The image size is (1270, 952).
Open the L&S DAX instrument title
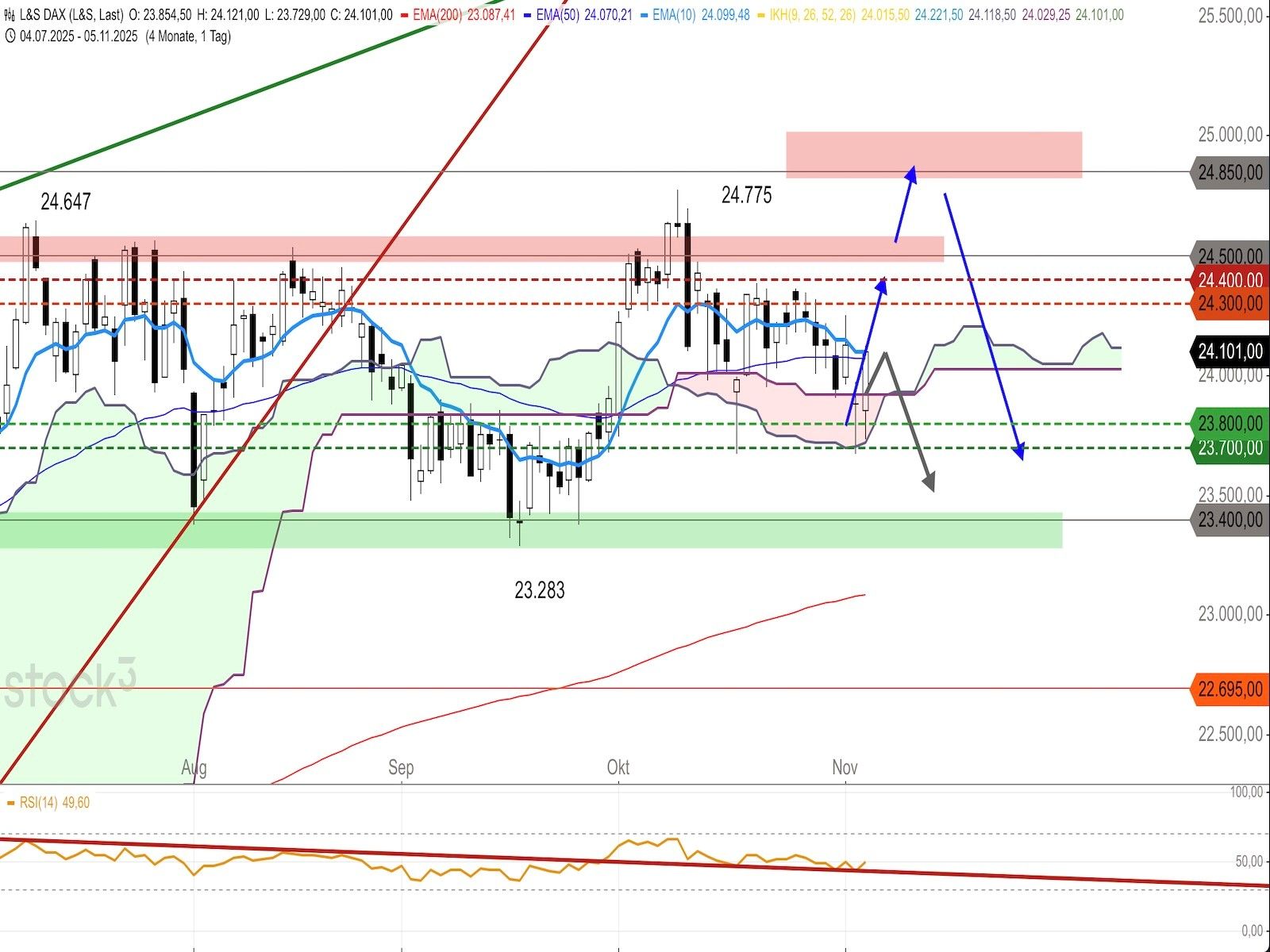(x=70, y=15)
